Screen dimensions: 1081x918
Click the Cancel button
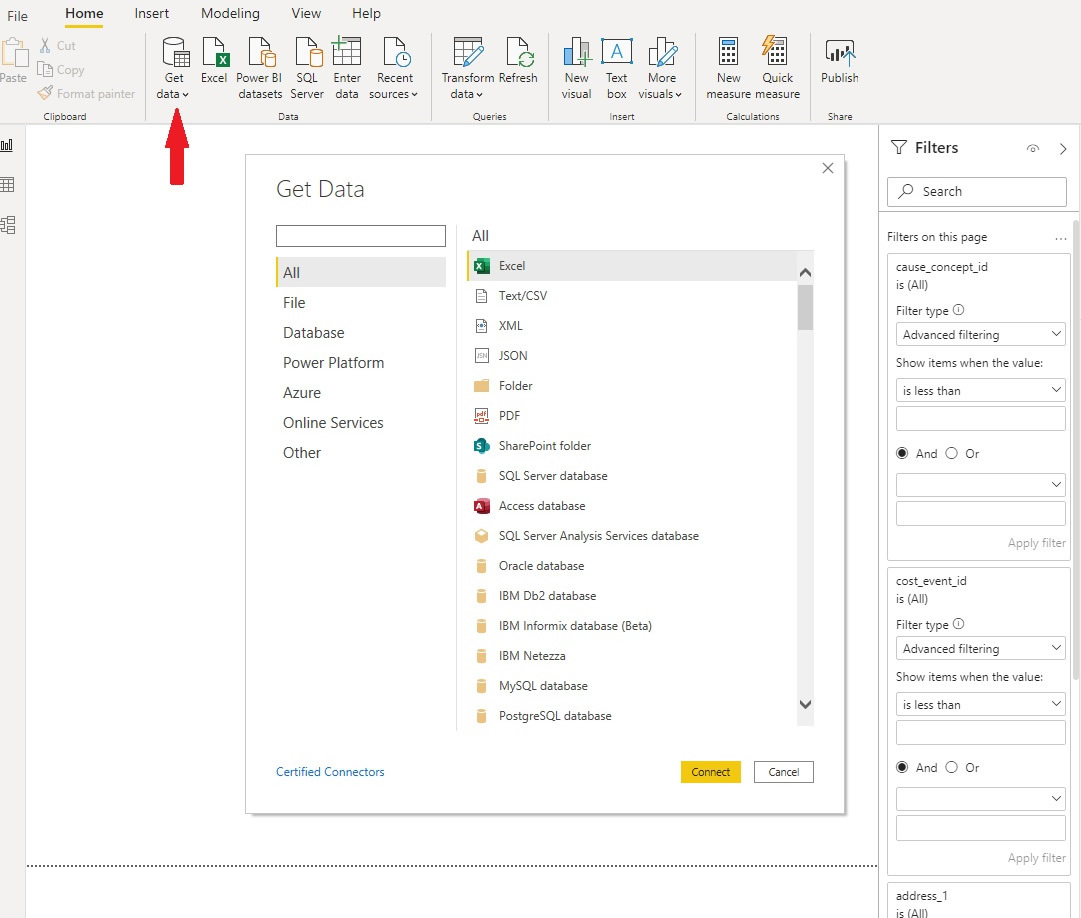[784, 772]
